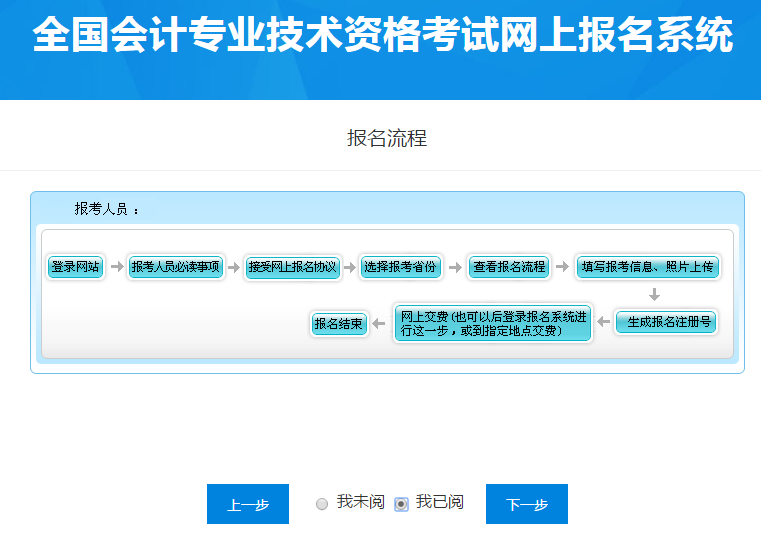
Task: Select the 选择报考省份 flow box
Action: click(400, 267)
